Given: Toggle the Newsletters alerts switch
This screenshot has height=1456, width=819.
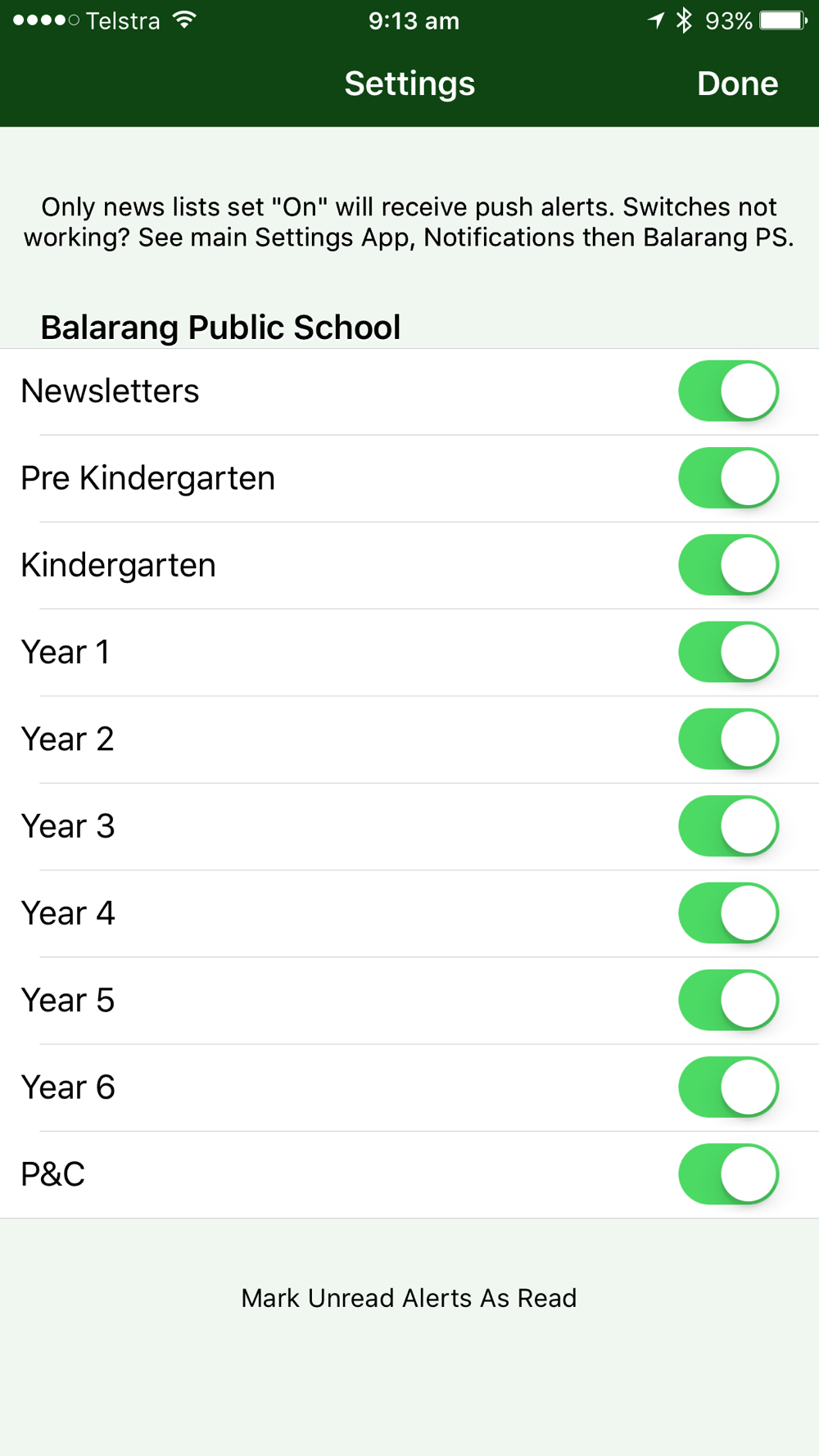Looking at the screenshot, I should pyautogui.click(x=728, y=391).
